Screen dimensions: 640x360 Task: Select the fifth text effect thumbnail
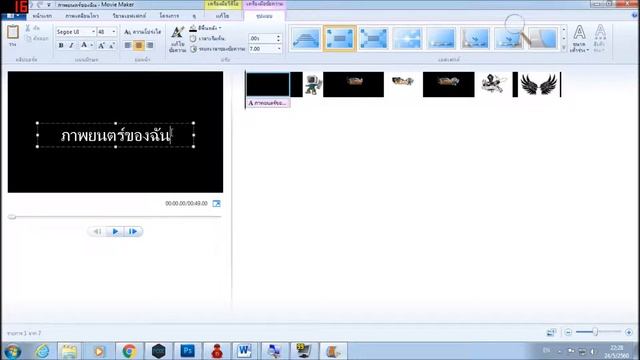(441, 38)
